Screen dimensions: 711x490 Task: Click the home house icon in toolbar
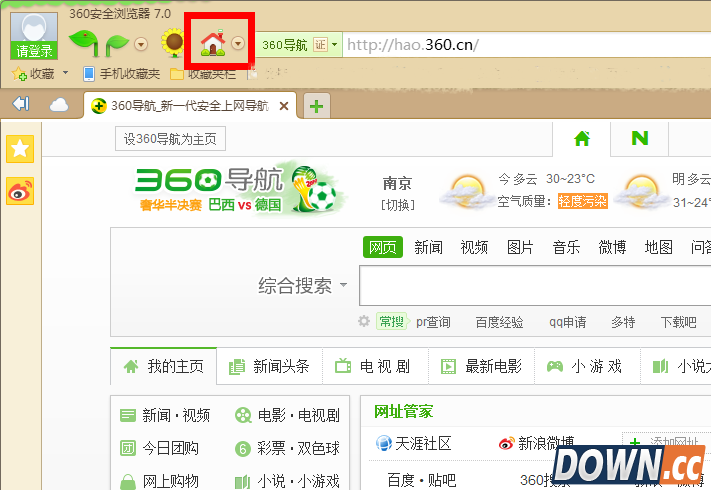point(211,43)
